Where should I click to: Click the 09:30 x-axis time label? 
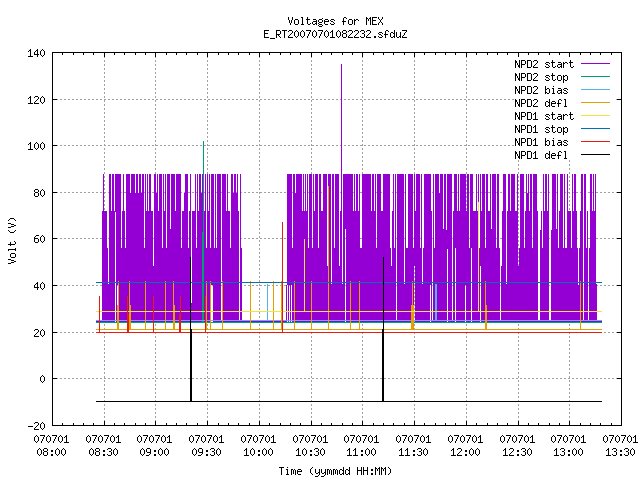pyautogui.click(x=206, y=452)
